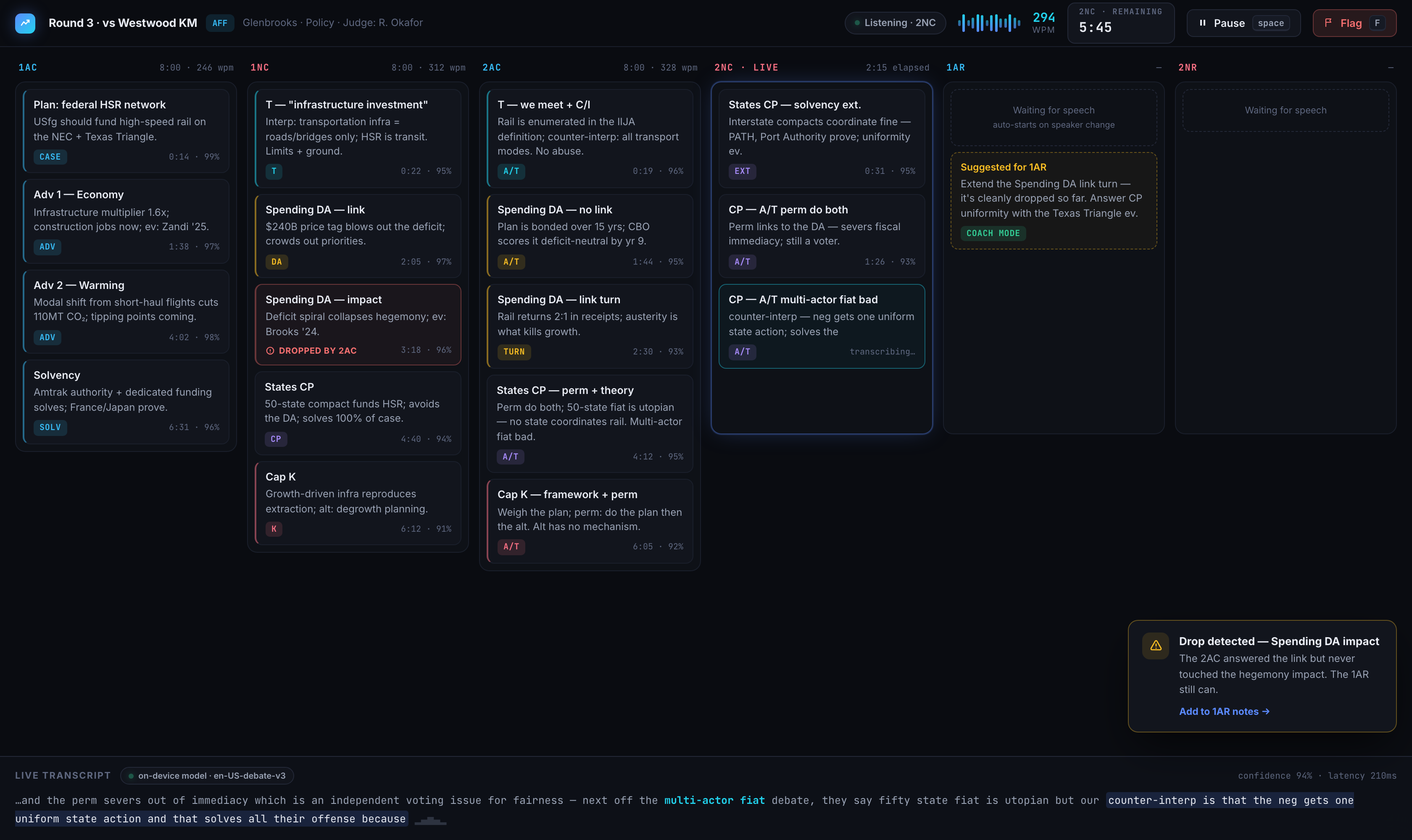Click "Glenbrooks · Policy · Judge: R. Okafor" text
The width and height of the screenshot is (1412, 840).
[332, 23]
